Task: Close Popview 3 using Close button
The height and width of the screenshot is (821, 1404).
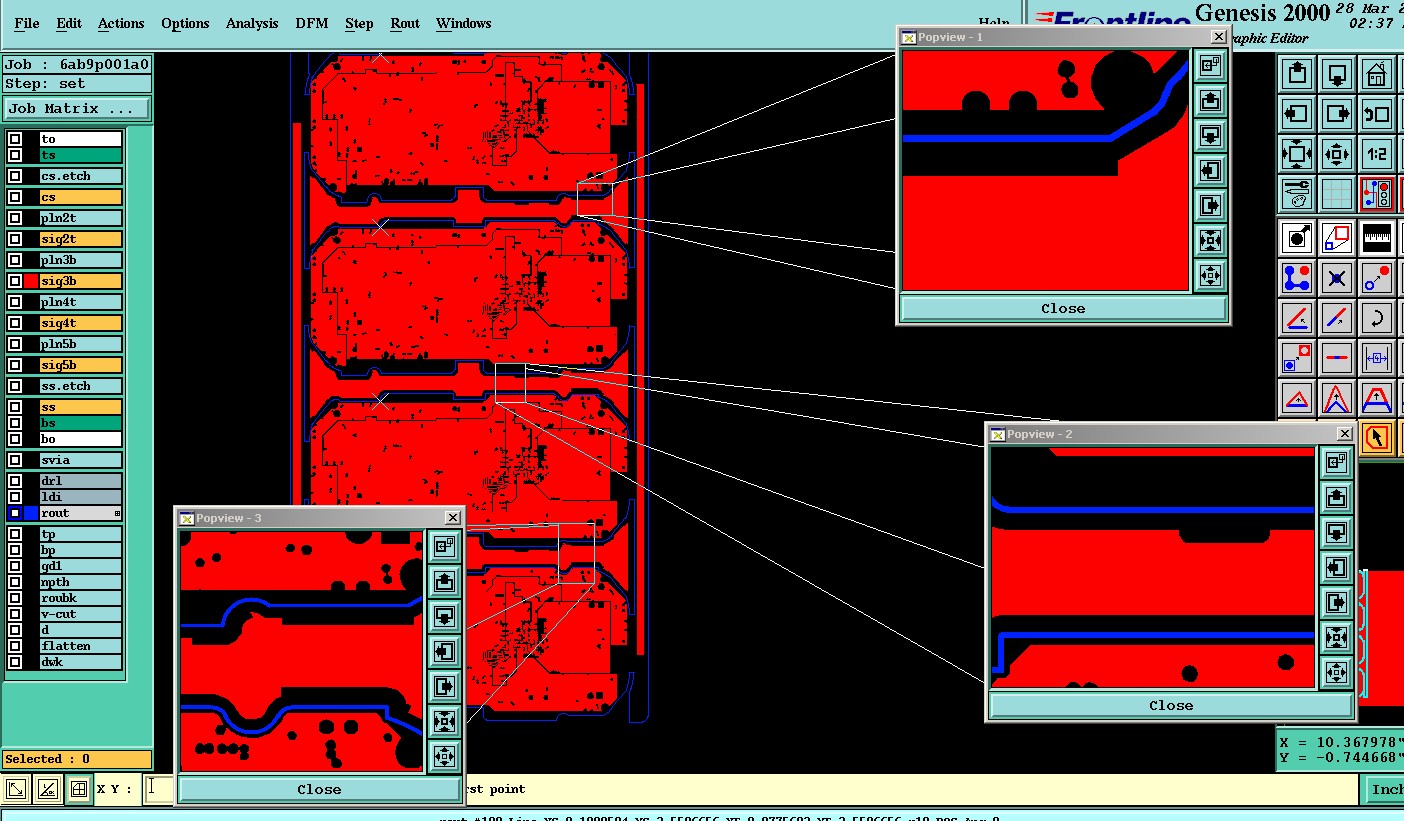Action: click(319, 789)
